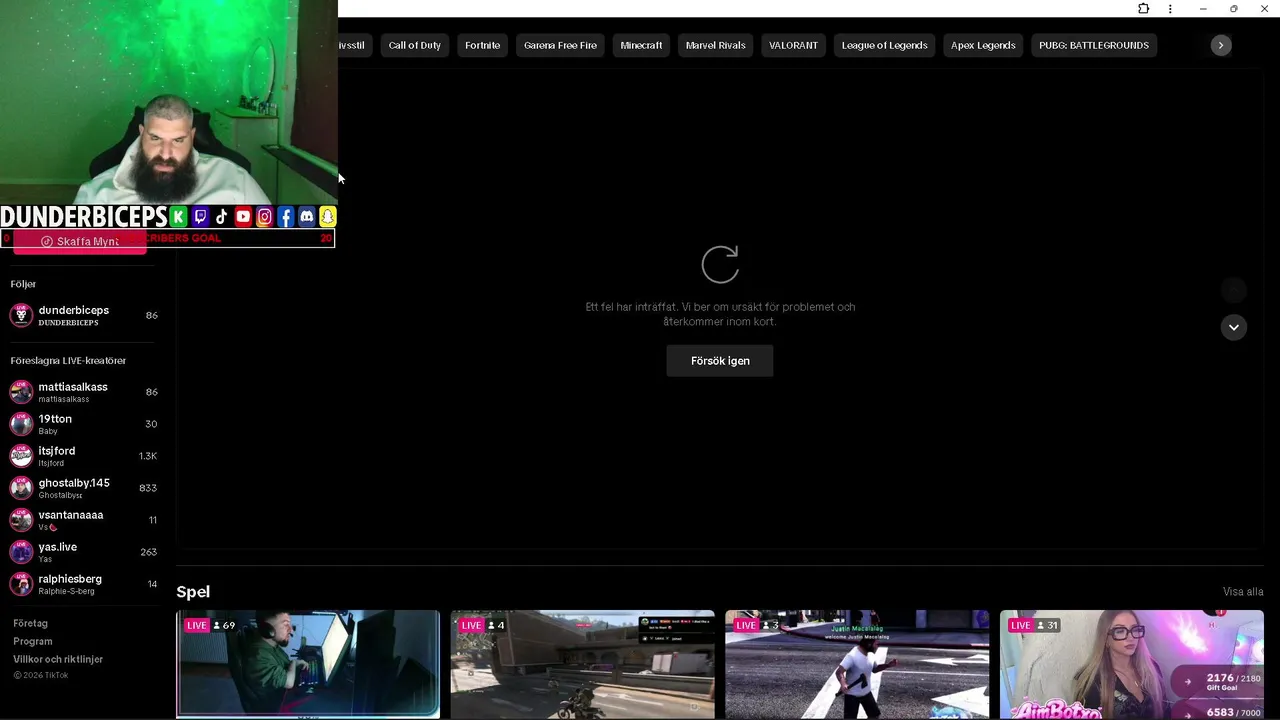
Task: Click the Facebook icon in stream overlay
Action: (x=285, y=217)
